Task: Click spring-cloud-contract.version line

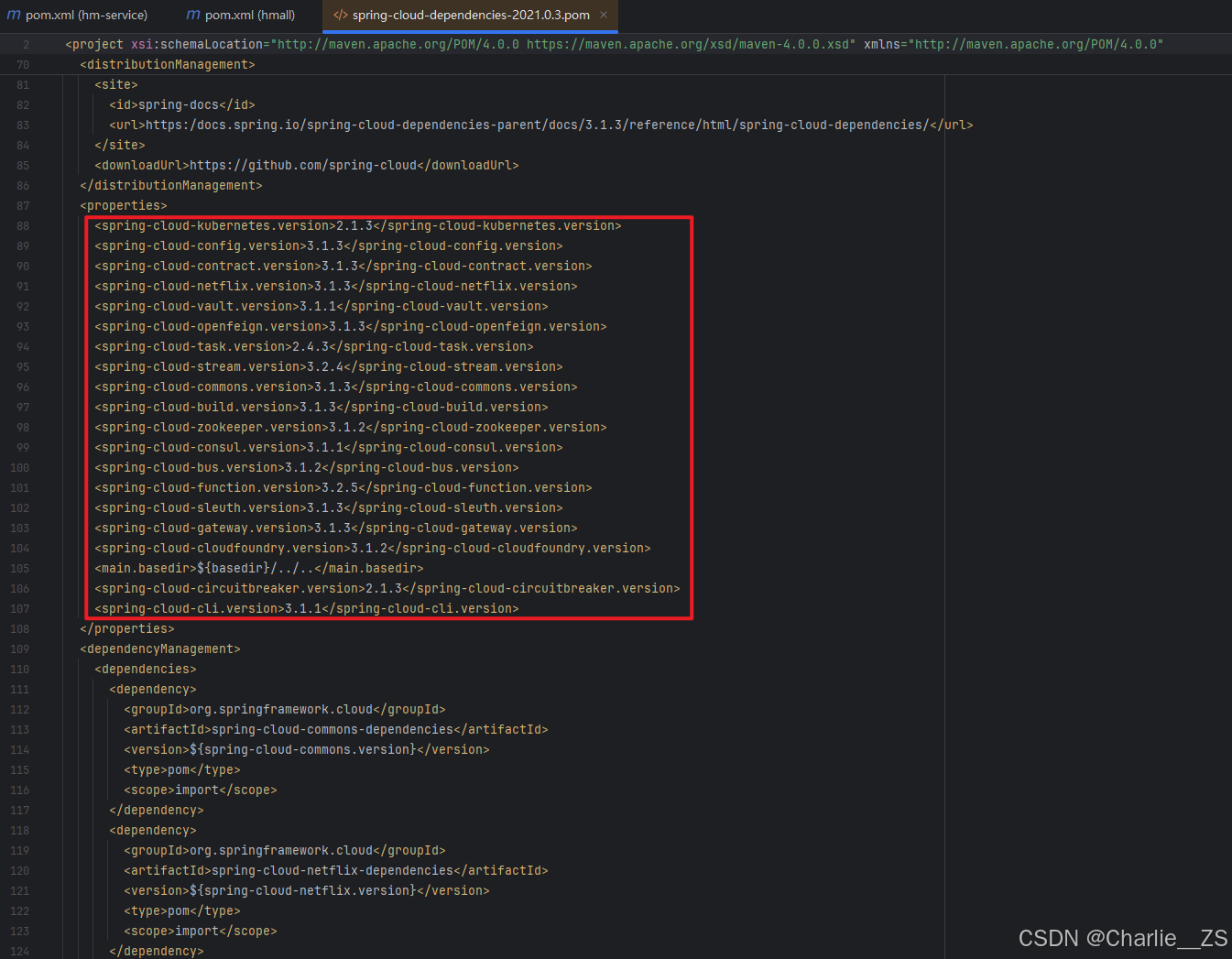Action: coord(343,266)
